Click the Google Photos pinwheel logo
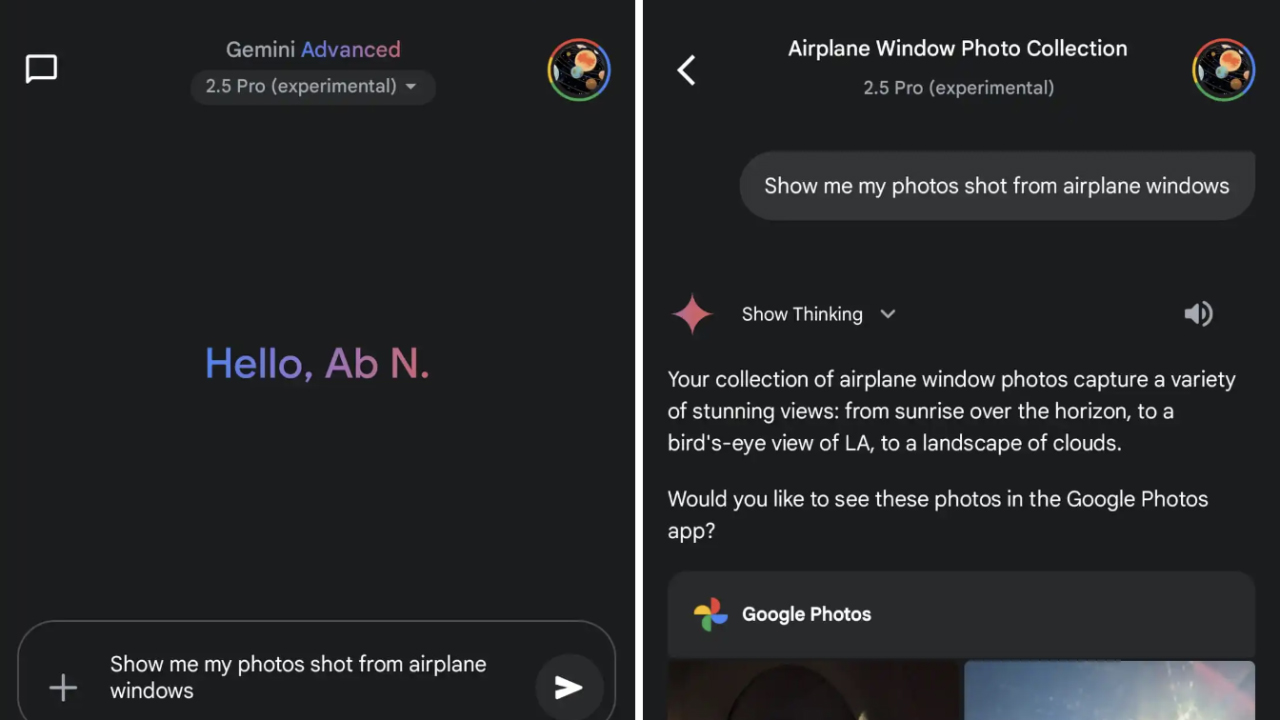Viewport: 1280px width, 720px height. click(x=711, y=614)
